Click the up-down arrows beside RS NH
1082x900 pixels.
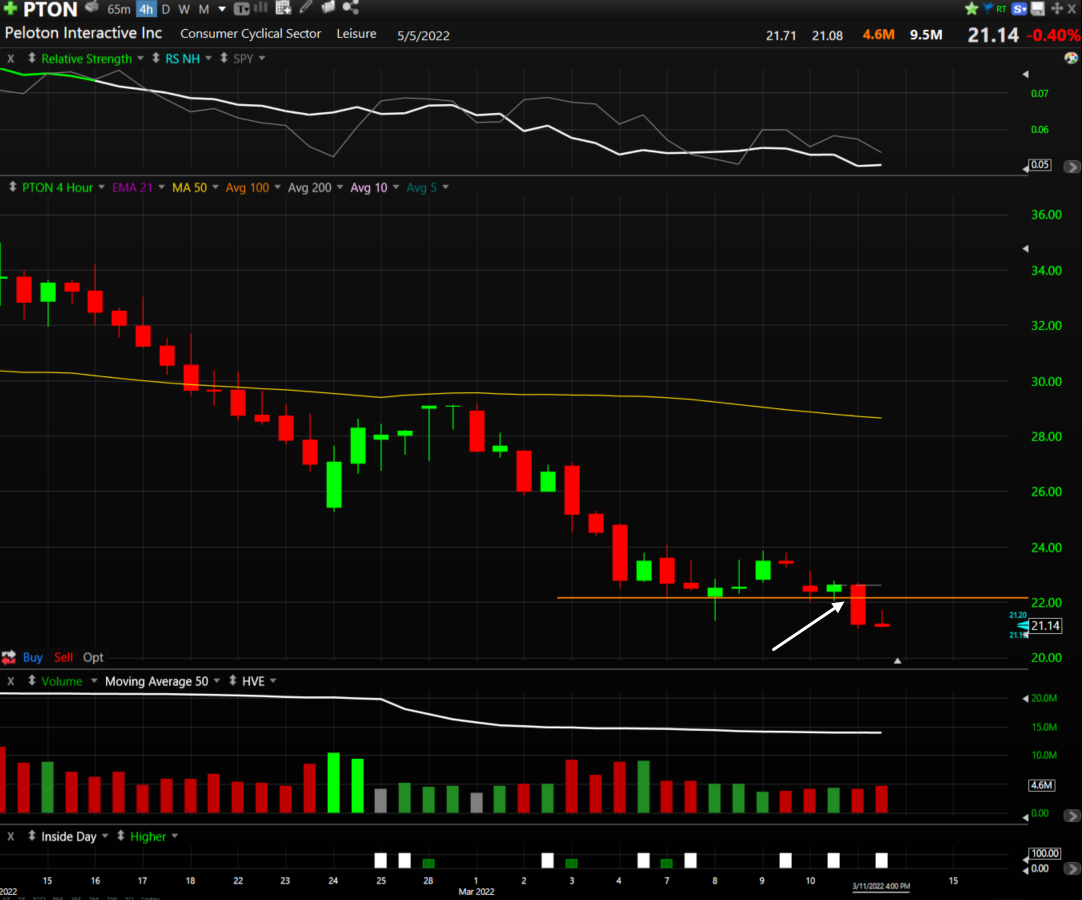[156, 58]
